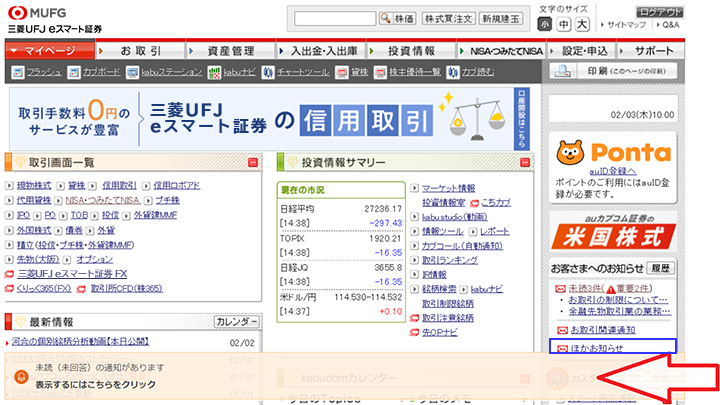Open the 設定・申込 menu

pos(581,51)
